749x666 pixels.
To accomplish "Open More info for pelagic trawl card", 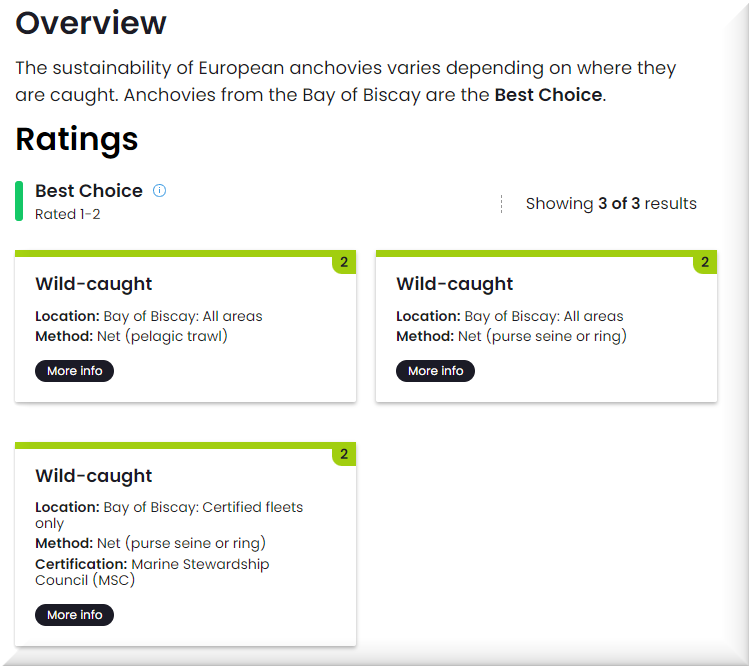I will [75, 371].
